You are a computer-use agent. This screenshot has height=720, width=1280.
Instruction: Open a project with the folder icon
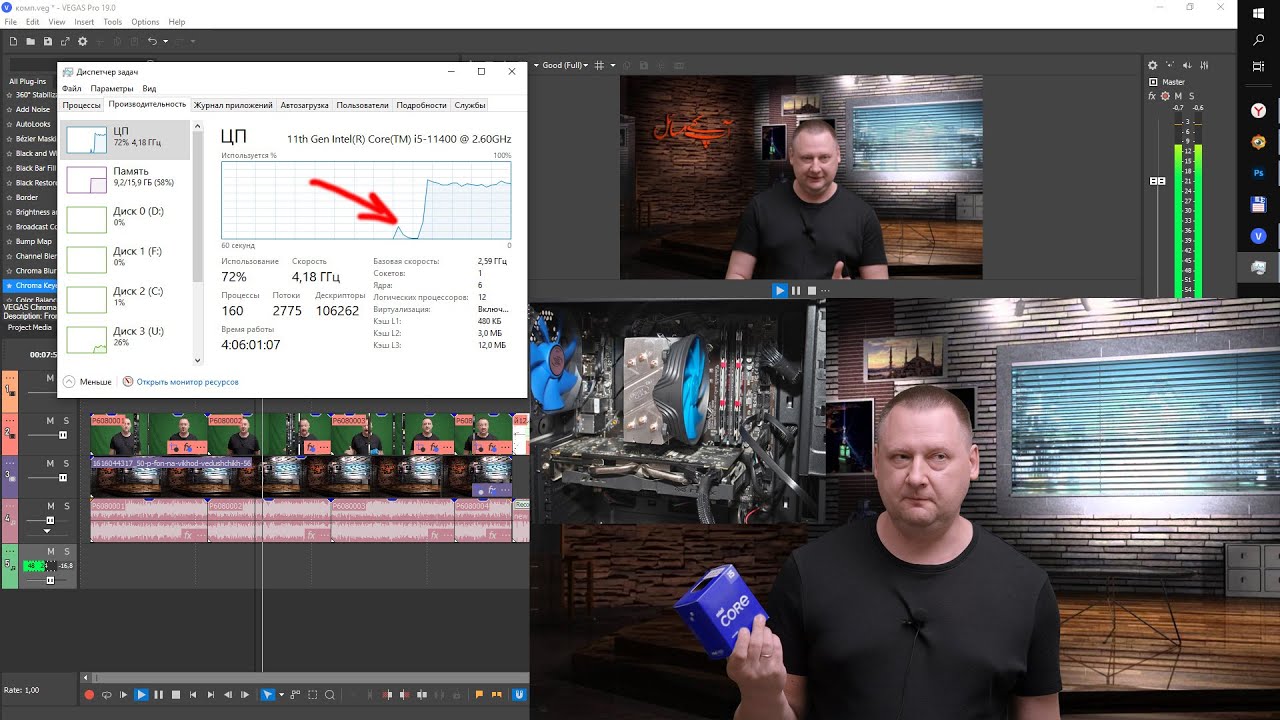point(31,41)
